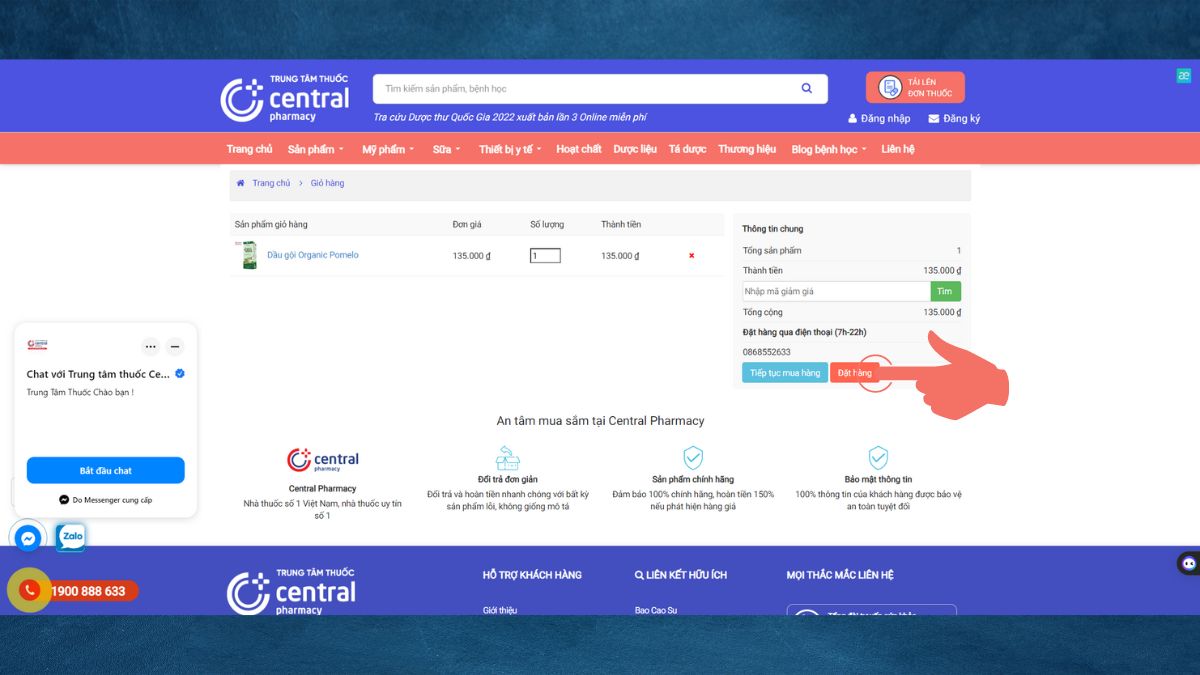Focus the Nhập mã giảm giá field
This screenshot has width=1200, height=675.
coord(836,291)
